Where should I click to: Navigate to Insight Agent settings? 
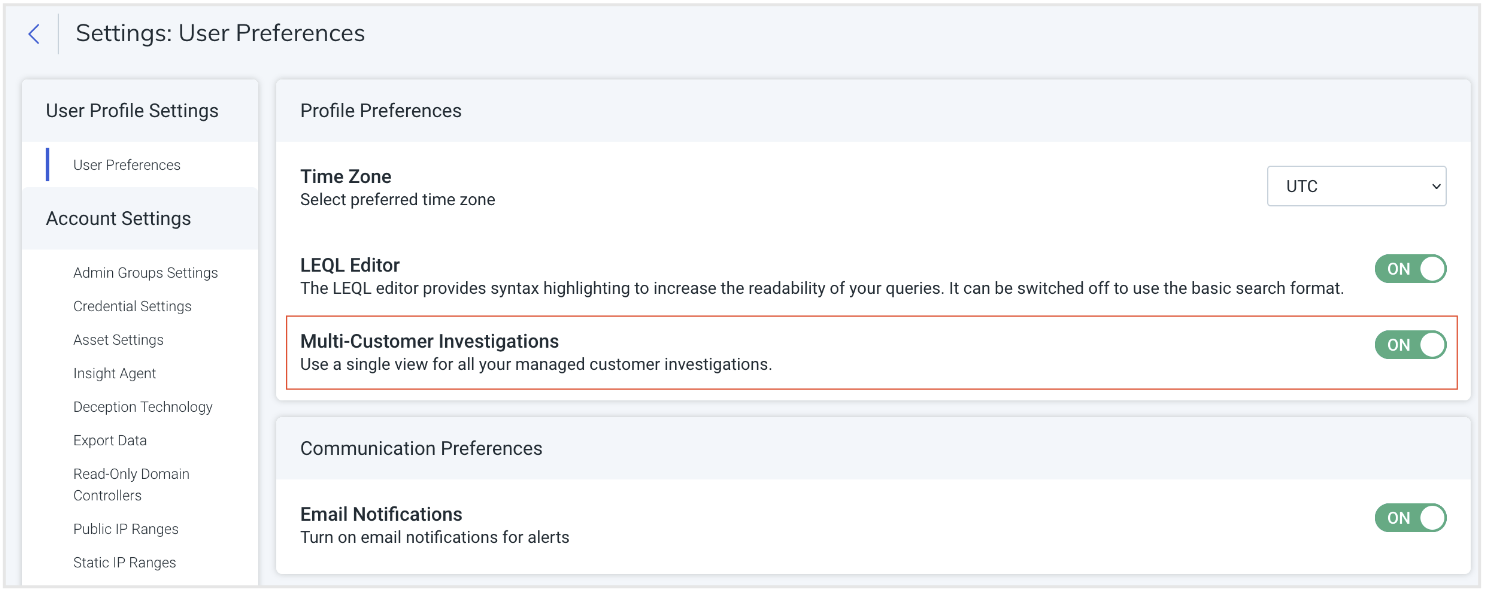pos(115,373)
